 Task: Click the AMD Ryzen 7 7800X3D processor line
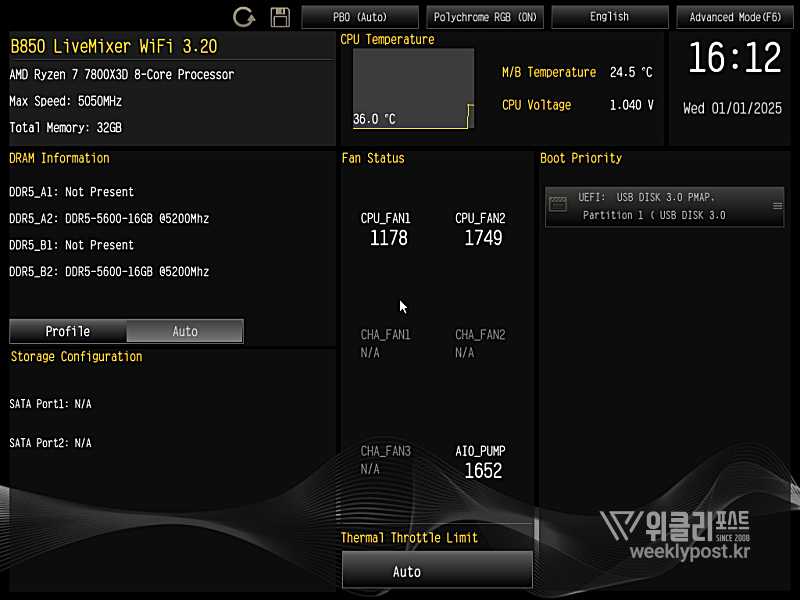click(x=122, y=74)
